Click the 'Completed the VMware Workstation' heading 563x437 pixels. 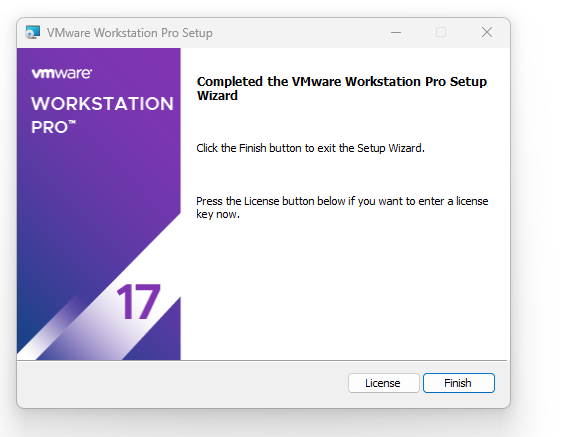point(341,82)
